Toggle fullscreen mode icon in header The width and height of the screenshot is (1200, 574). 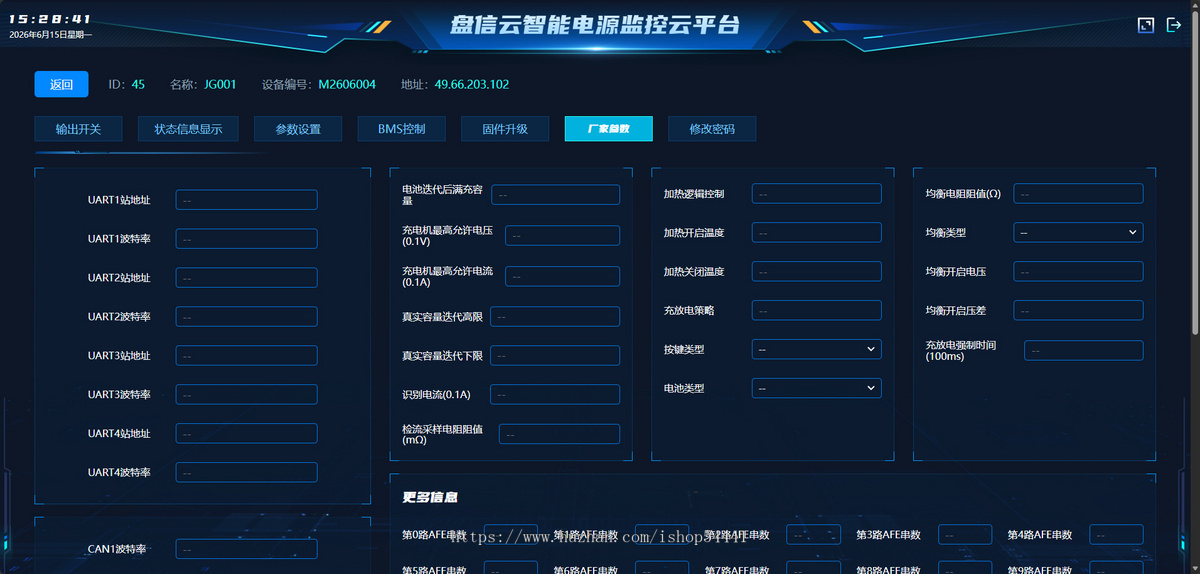(1146, 25)
